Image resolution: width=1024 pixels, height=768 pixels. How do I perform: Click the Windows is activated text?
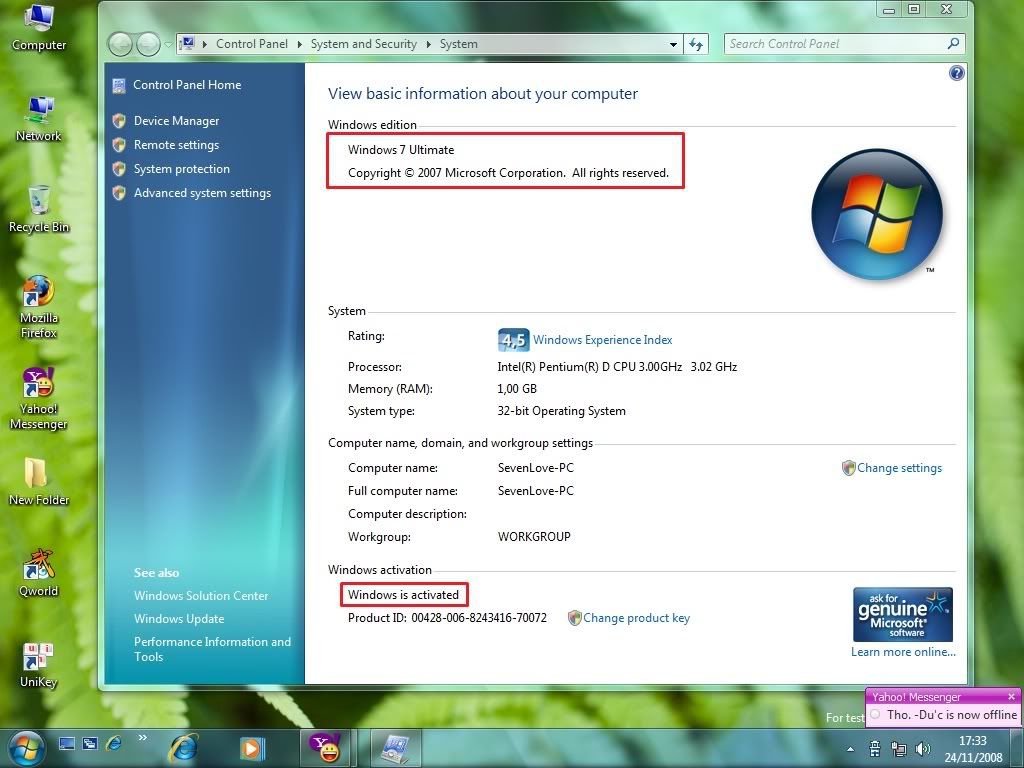coord(403,595)
